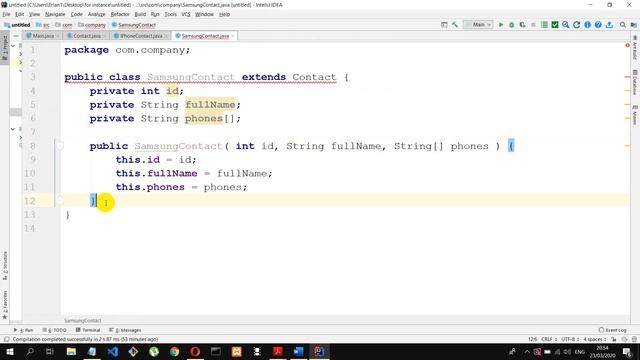640x360 pixels.
Task: Open the Edit menu
Action: (20, 14)
